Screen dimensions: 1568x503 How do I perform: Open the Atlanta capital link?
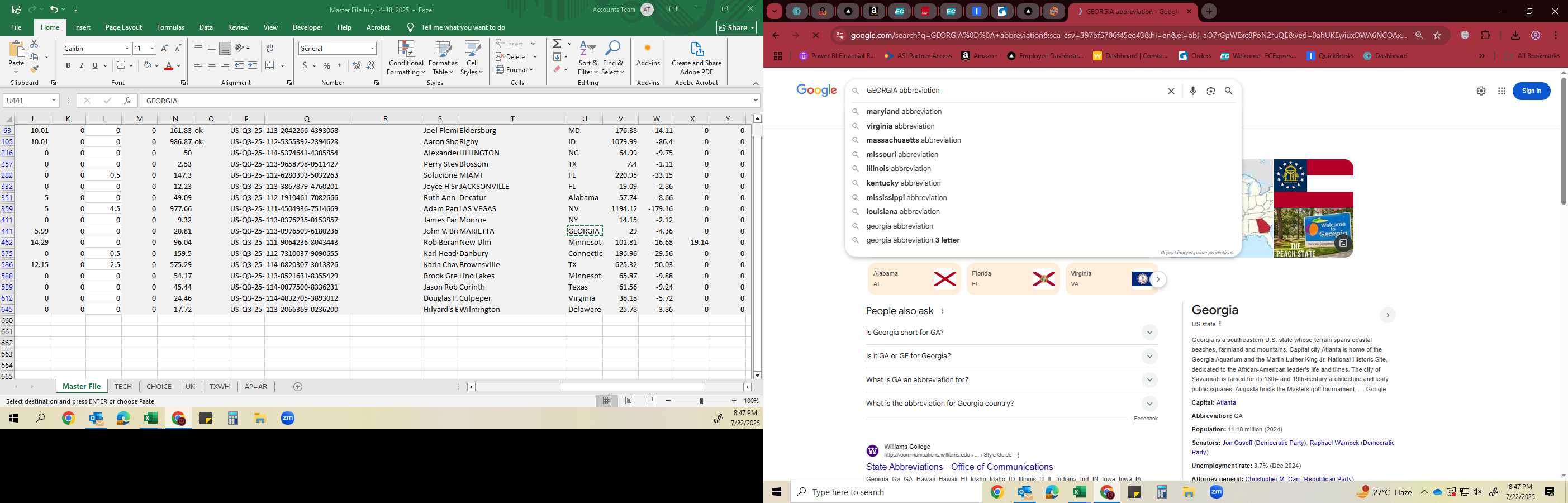[x=1226, y=402]
